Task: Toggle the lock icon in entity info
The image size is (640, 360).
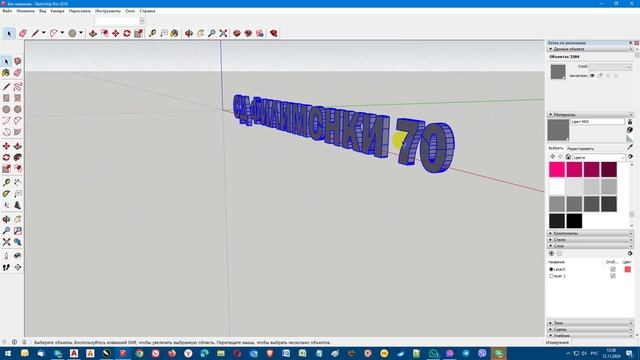Action: pos(600,76)
